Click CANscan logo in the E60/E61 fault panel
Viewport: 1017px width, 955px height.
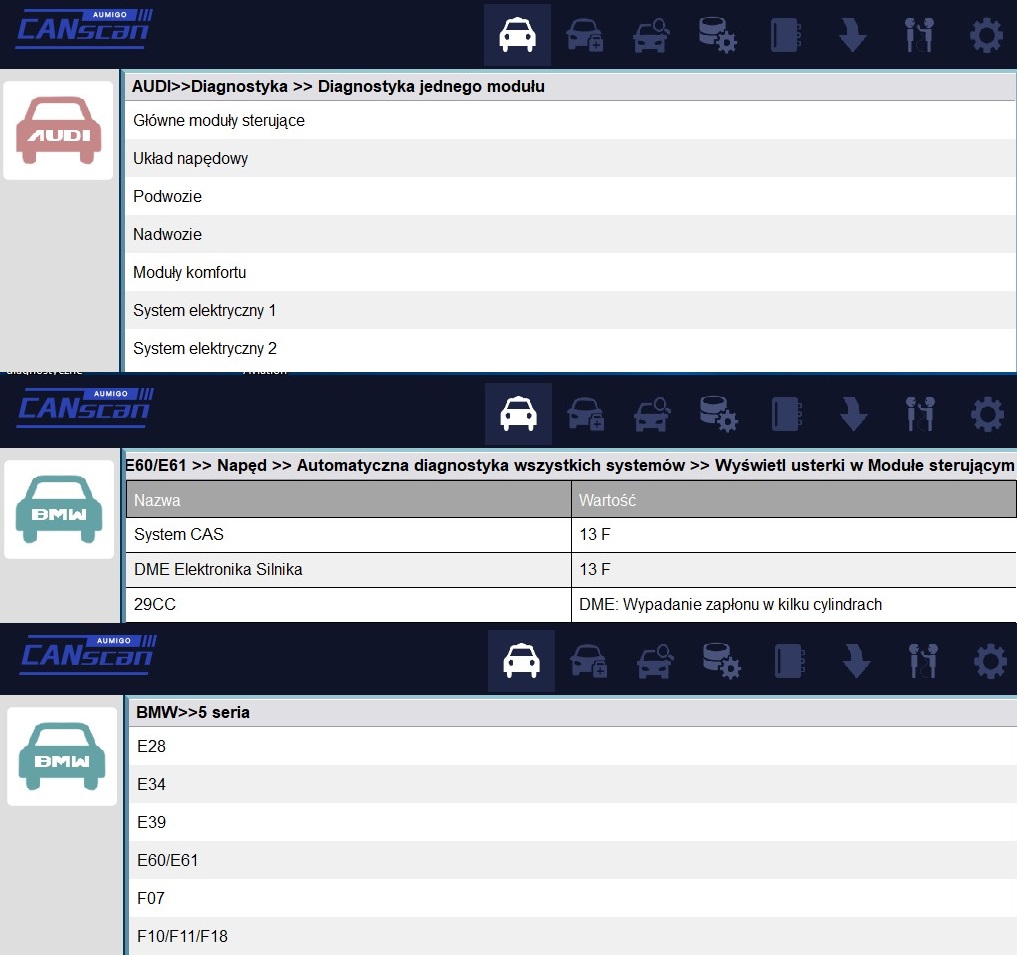86,408
